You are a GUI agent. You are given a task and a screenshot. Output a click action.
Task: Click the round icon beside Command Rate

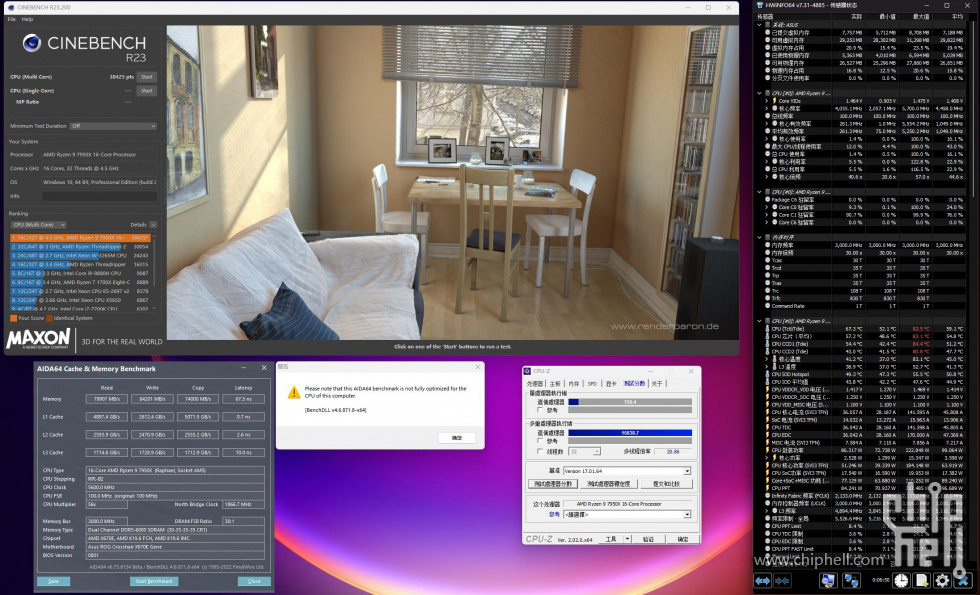click(x=768, y=306)
